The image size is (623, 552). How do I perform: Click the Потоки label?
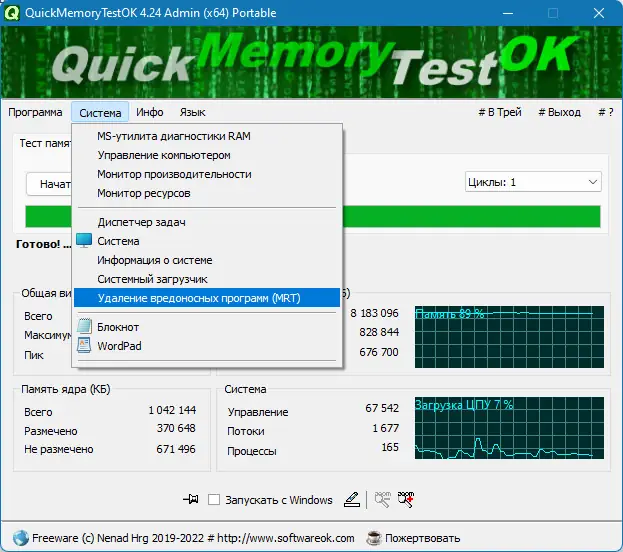pyautogui.click(x=246, y=431)
